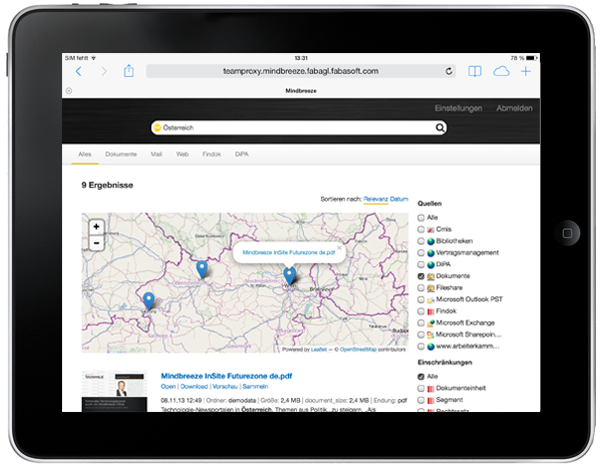Click Abmelden to log out

coord(514,108)
